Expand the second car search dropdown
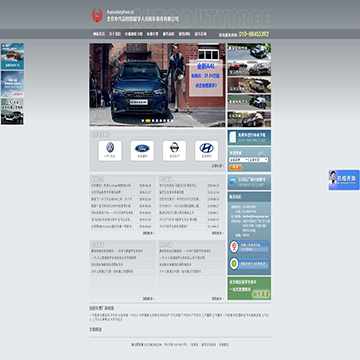Screen dimensions: 360x360 pos(258,160)
